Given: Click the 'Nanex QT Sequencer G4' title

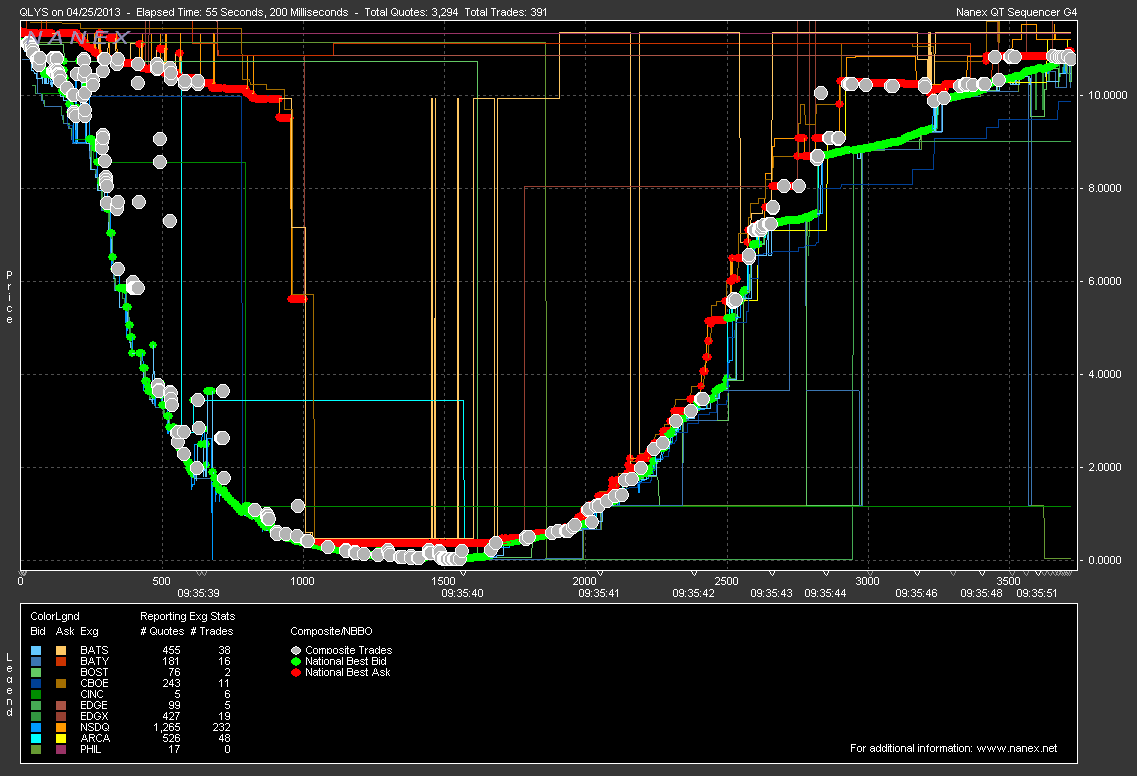Looking at the screenshot, I should (1017, 12).
